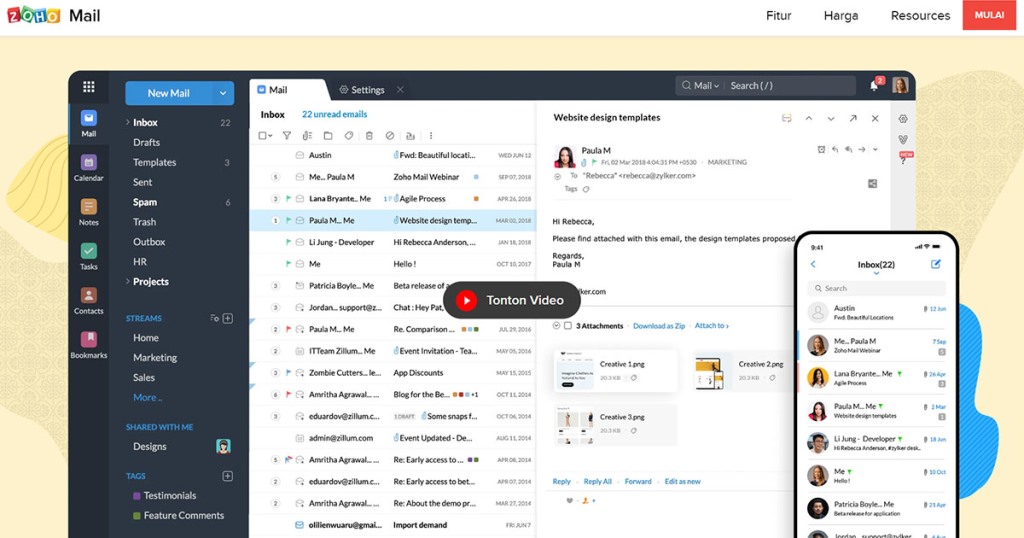Click back arrow in phone inbox
1024x538 pixels.
pyautogui.click(x=813, y=264)
